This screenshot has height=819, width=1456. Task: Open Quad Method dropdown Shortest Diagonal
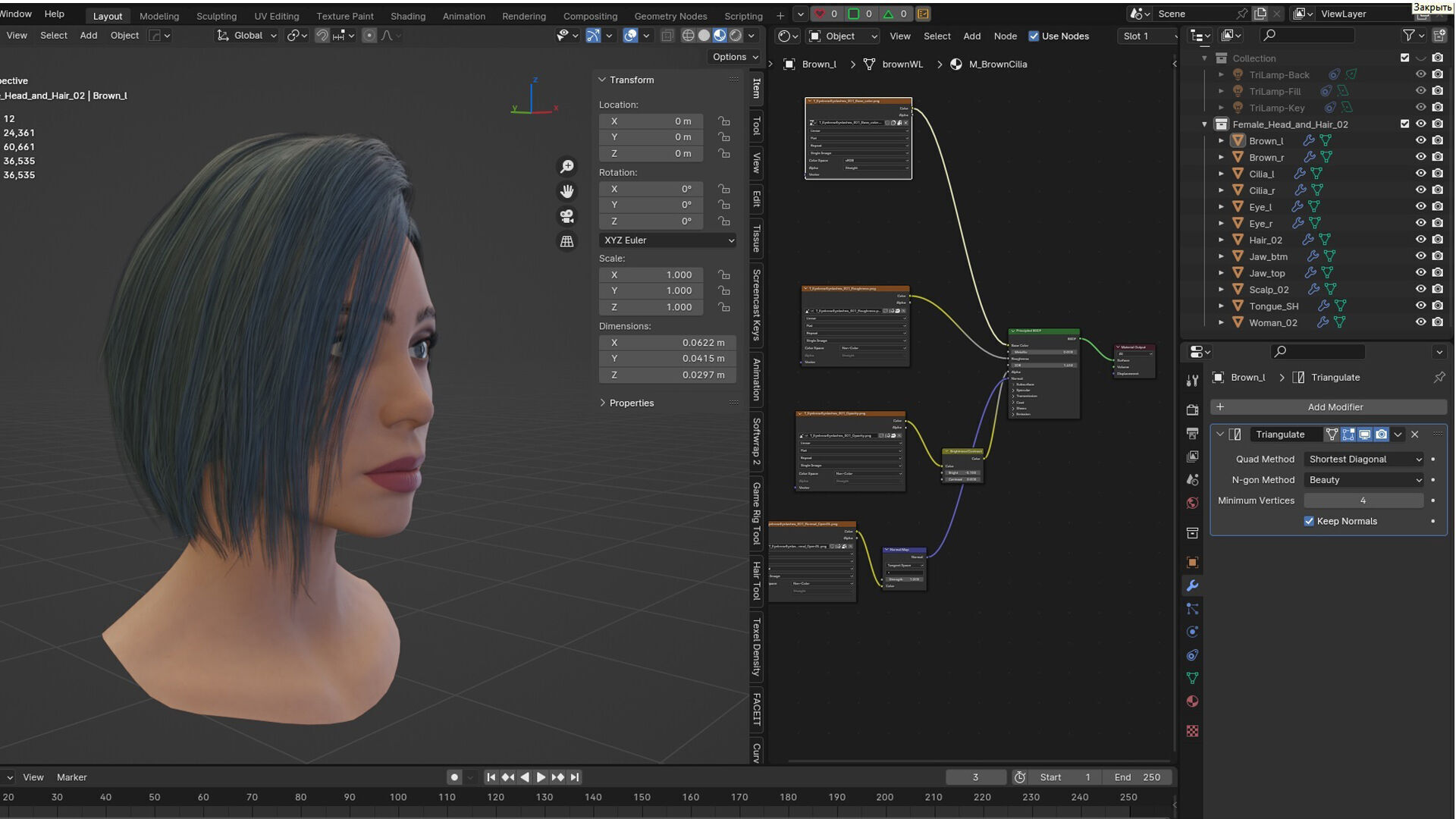coord(1364,460)
